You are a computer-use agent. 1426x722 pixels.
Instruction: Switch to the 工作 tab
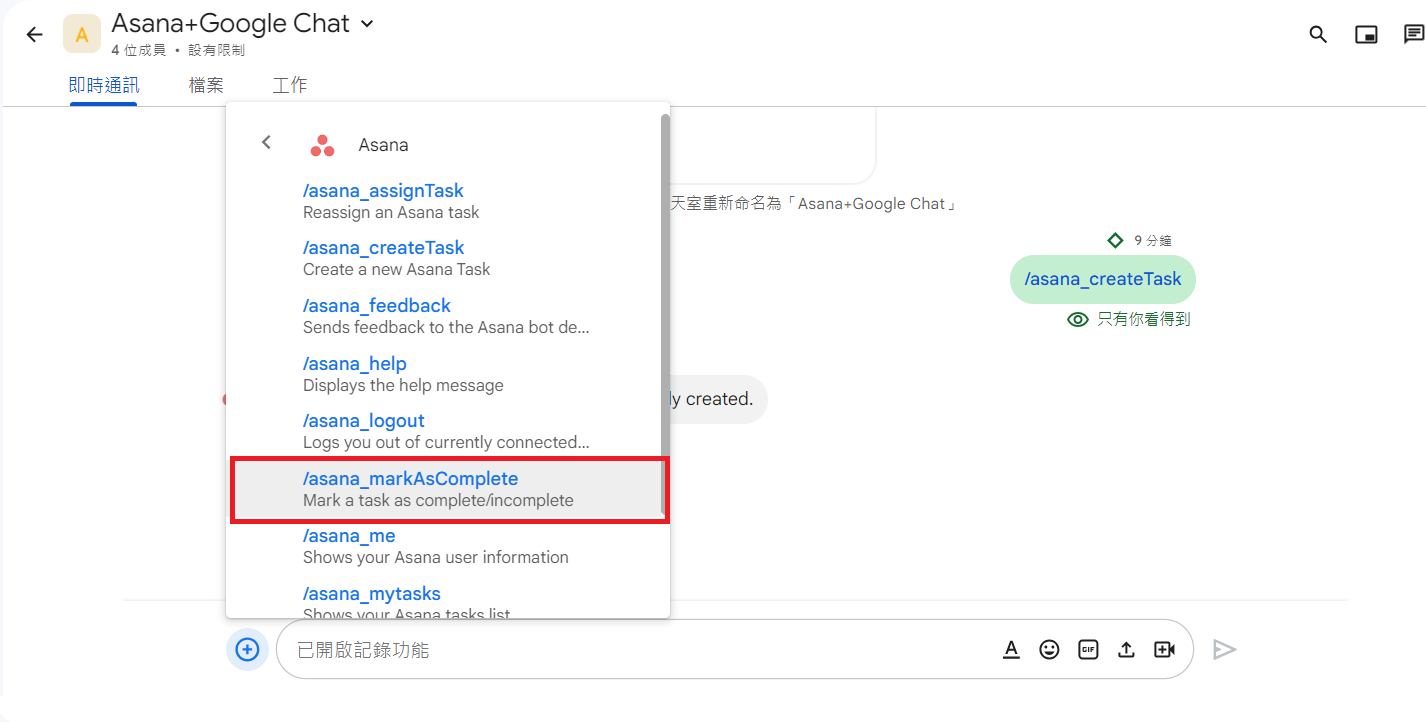pos(290,85)
